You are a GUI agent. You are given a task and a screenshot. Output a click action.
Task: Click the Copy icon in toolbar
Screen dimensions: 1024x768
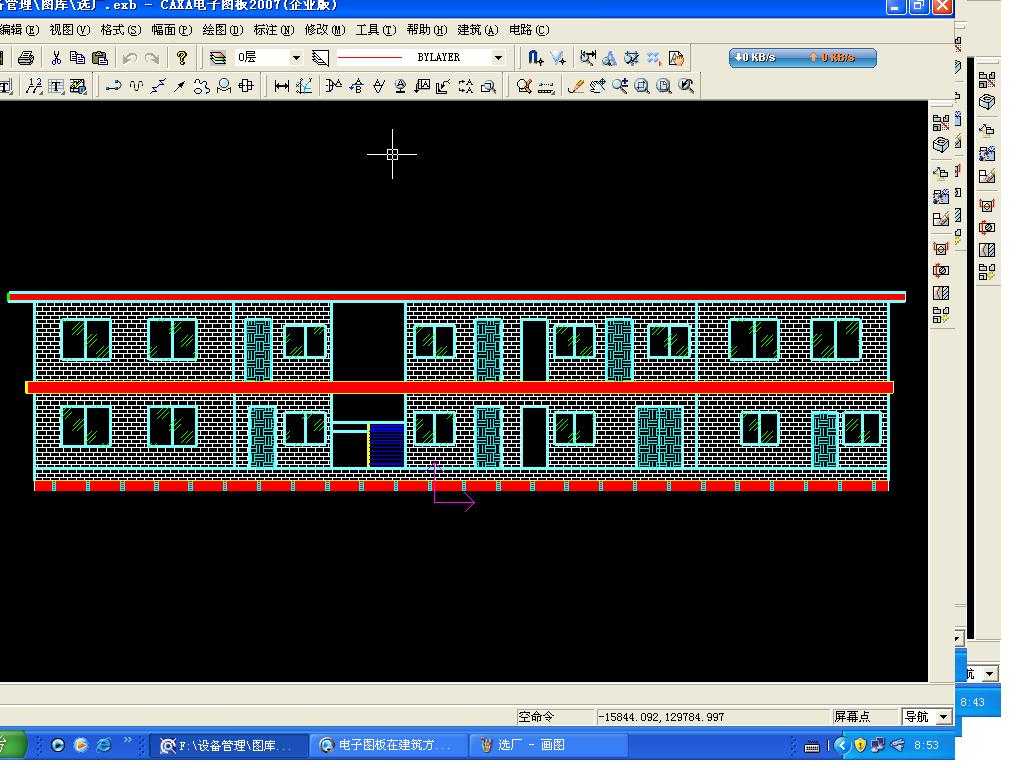tap(77, 58)
